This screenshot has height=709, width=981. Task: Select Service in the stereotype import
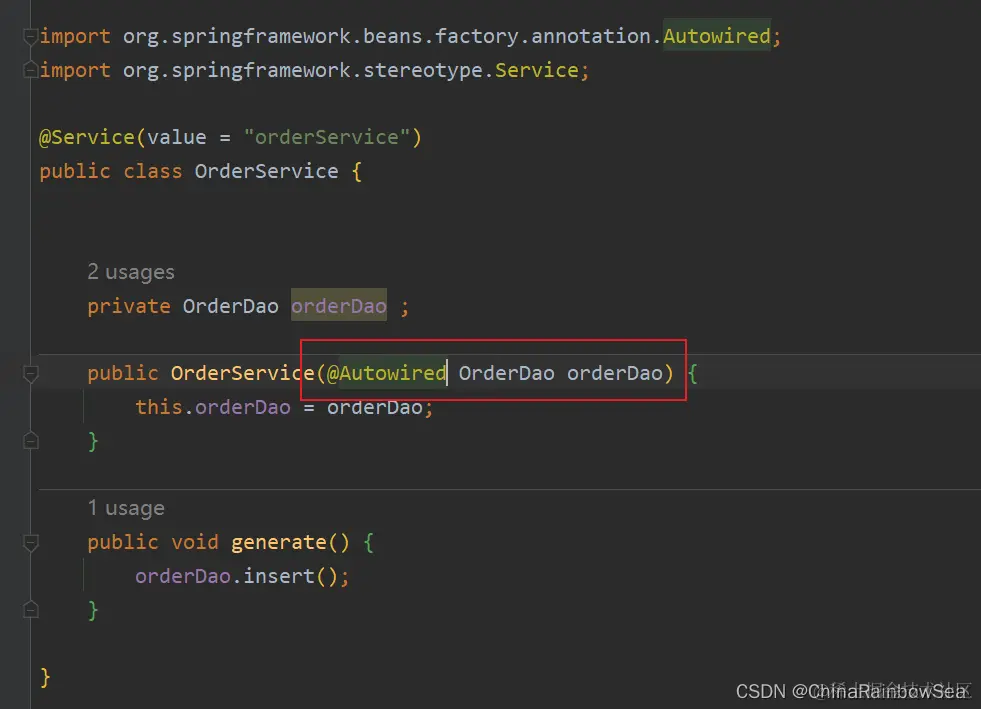(537, 70)
